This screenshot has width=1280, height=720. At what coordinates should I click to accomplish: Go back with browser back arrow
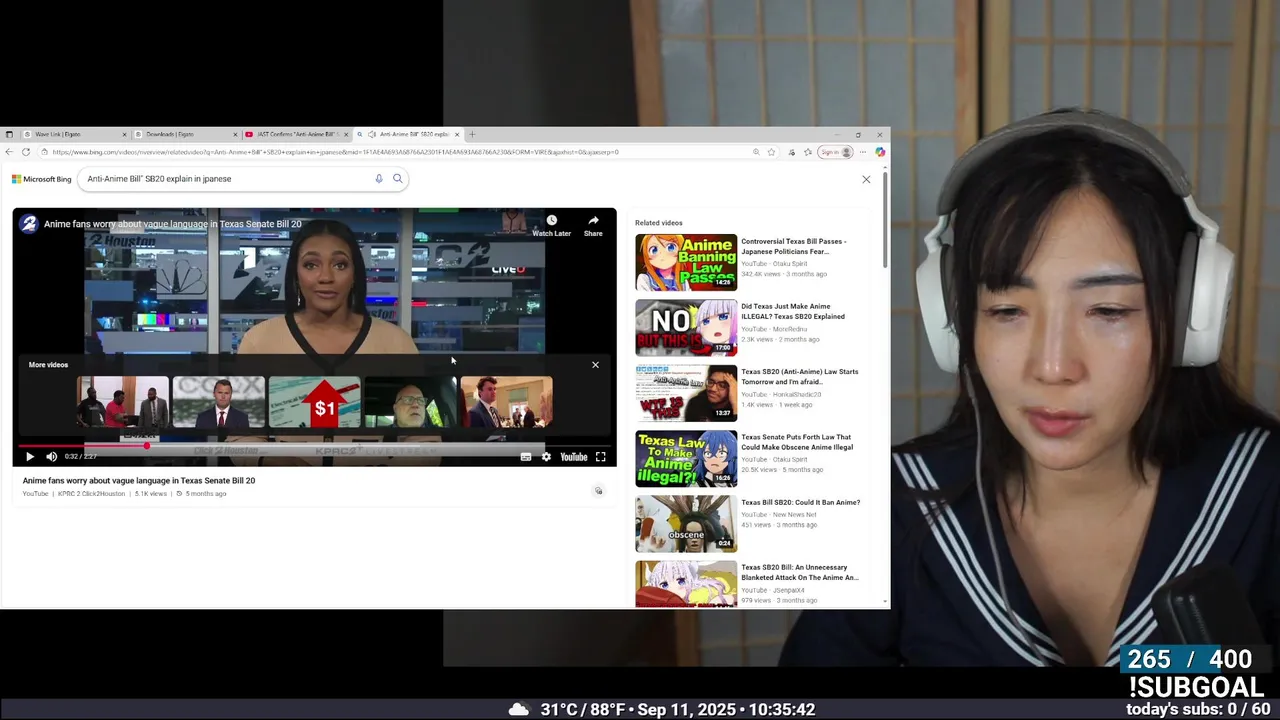9,152
